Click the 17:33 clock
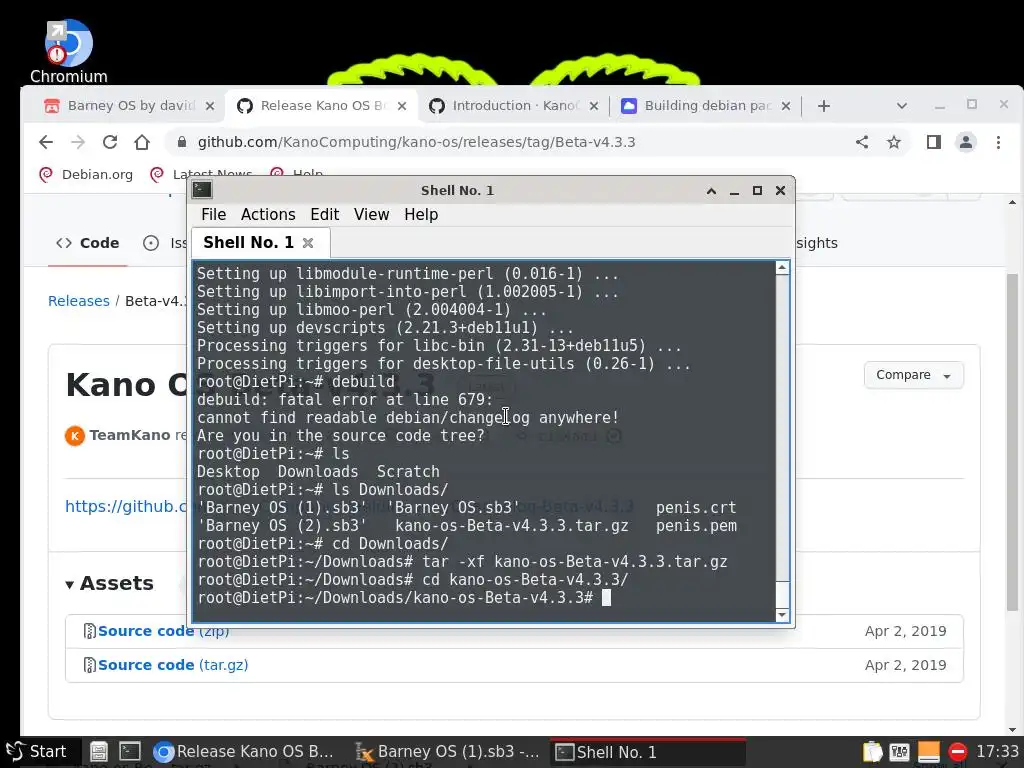 997,752
